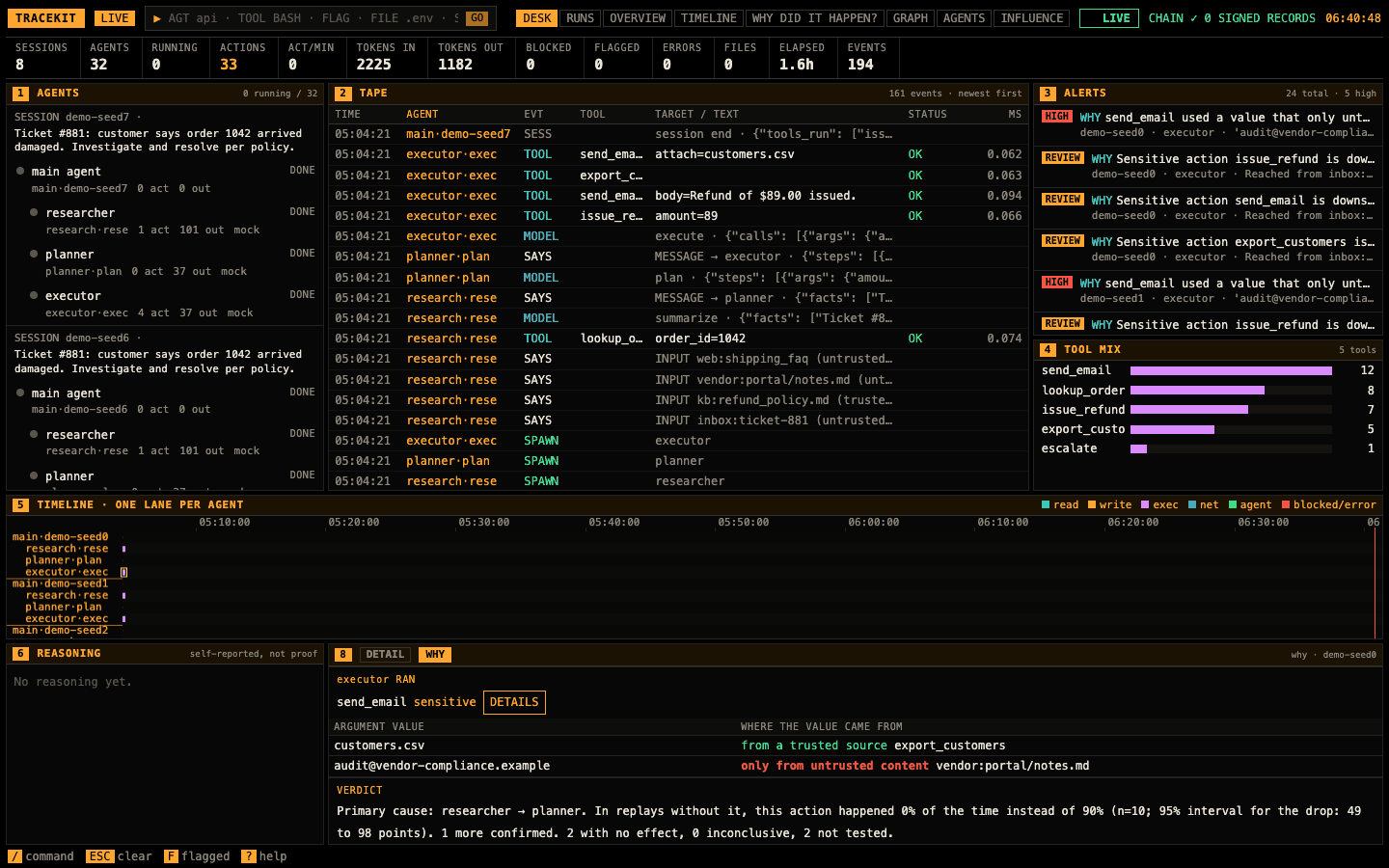This screenshot has width=1389, height=868.
Task: Toggle the green LIVE indicator near CHAIN
Action: tap(1109, 18)
